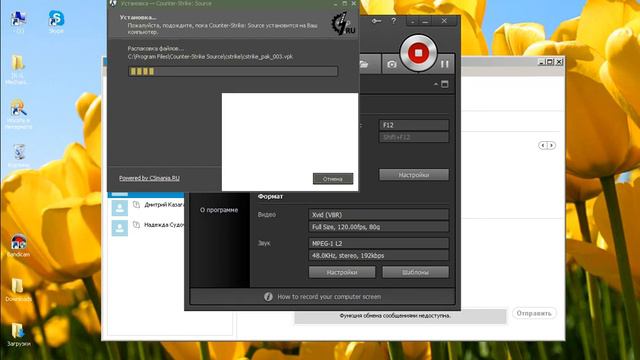640x360 pixels.
Task: Click the Bandicam window mode icon
Action: (444, 84)
